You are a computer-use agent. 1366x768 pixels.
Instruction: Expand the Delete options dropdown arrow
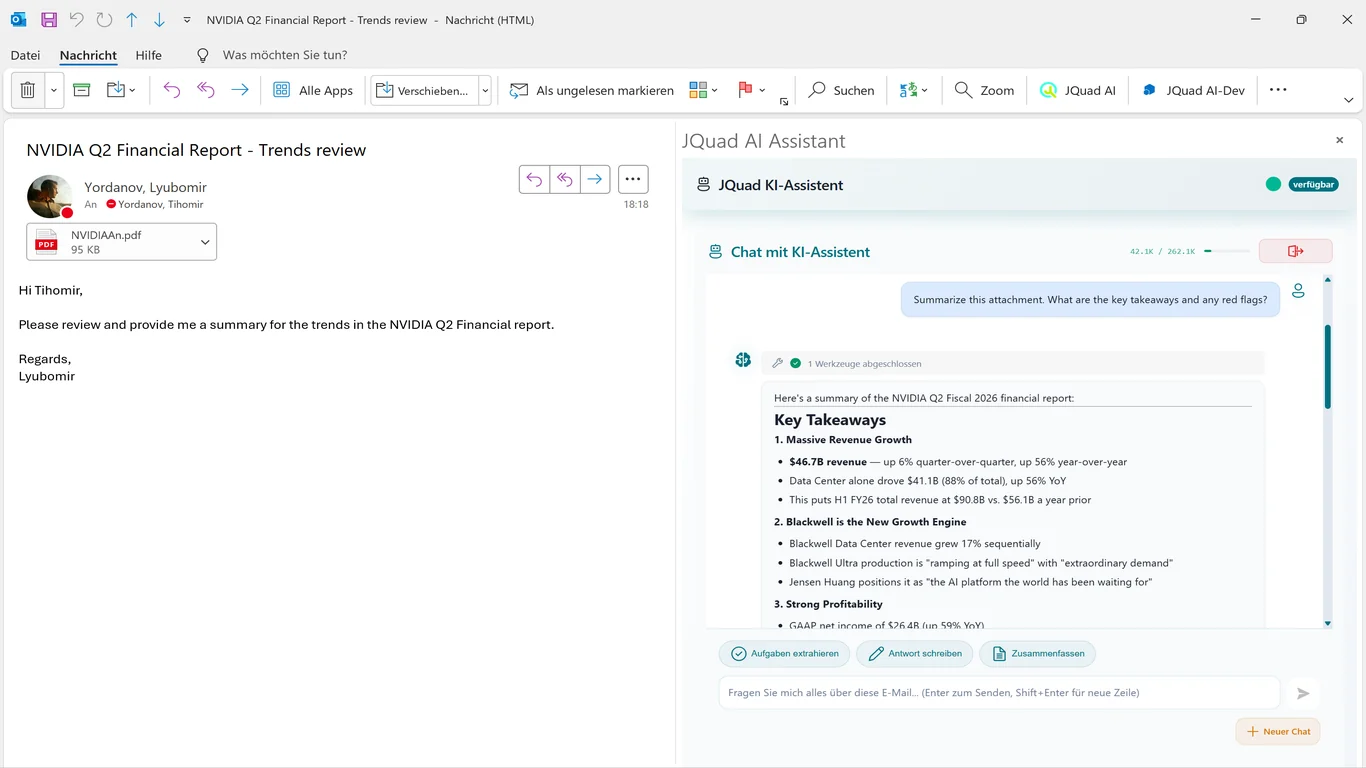(54, 90)
